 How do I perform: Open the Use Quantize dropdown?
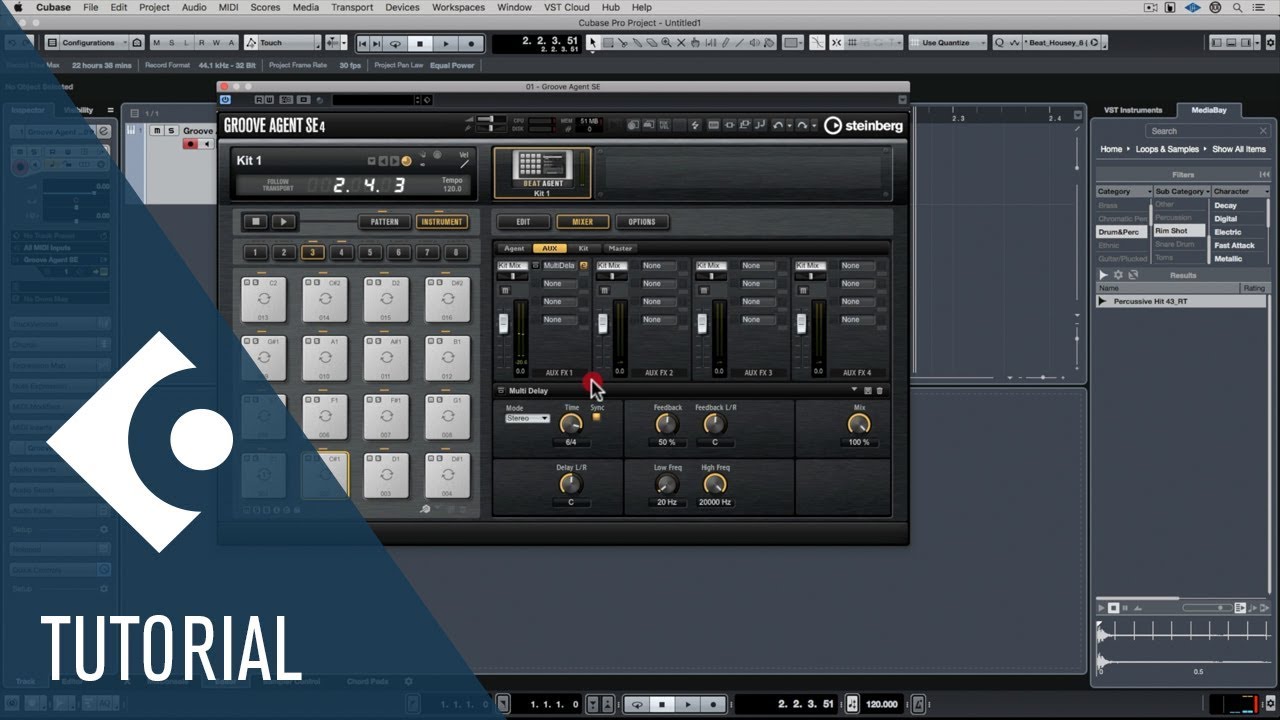tap(948, 43)
